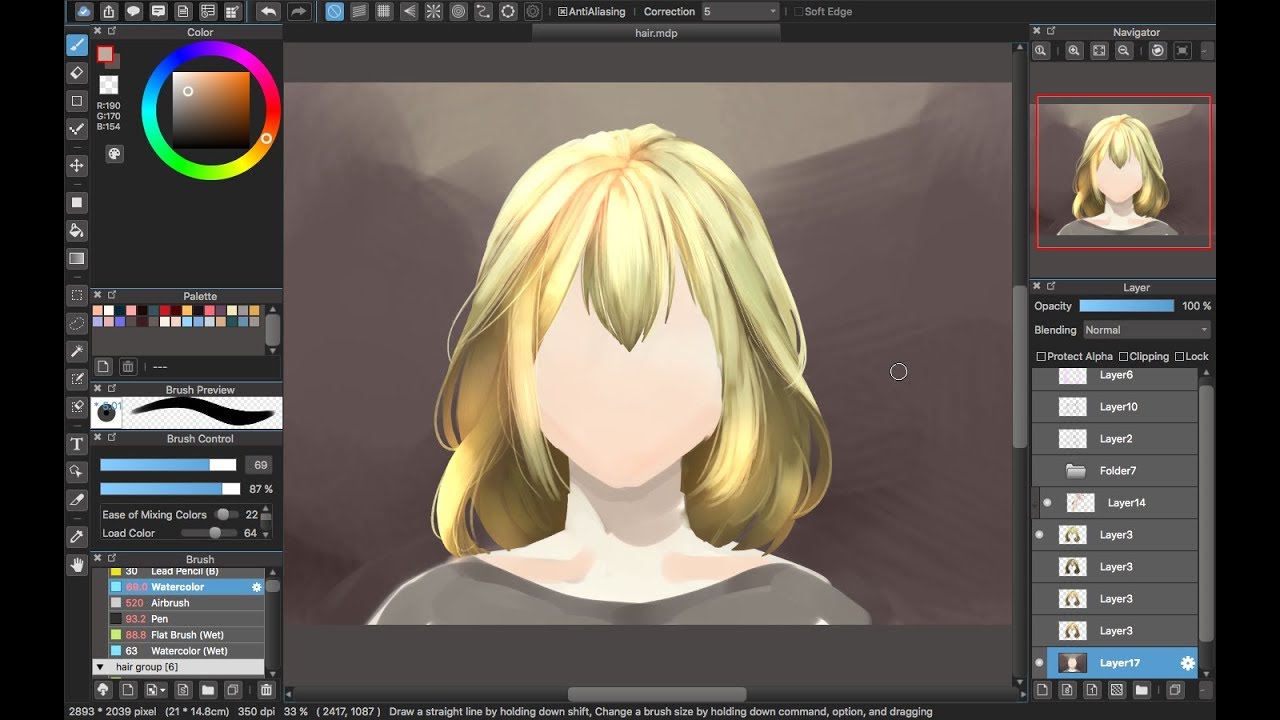Click the Redo arrow in toolbar

pyautogui.click(x=298, y=11)
